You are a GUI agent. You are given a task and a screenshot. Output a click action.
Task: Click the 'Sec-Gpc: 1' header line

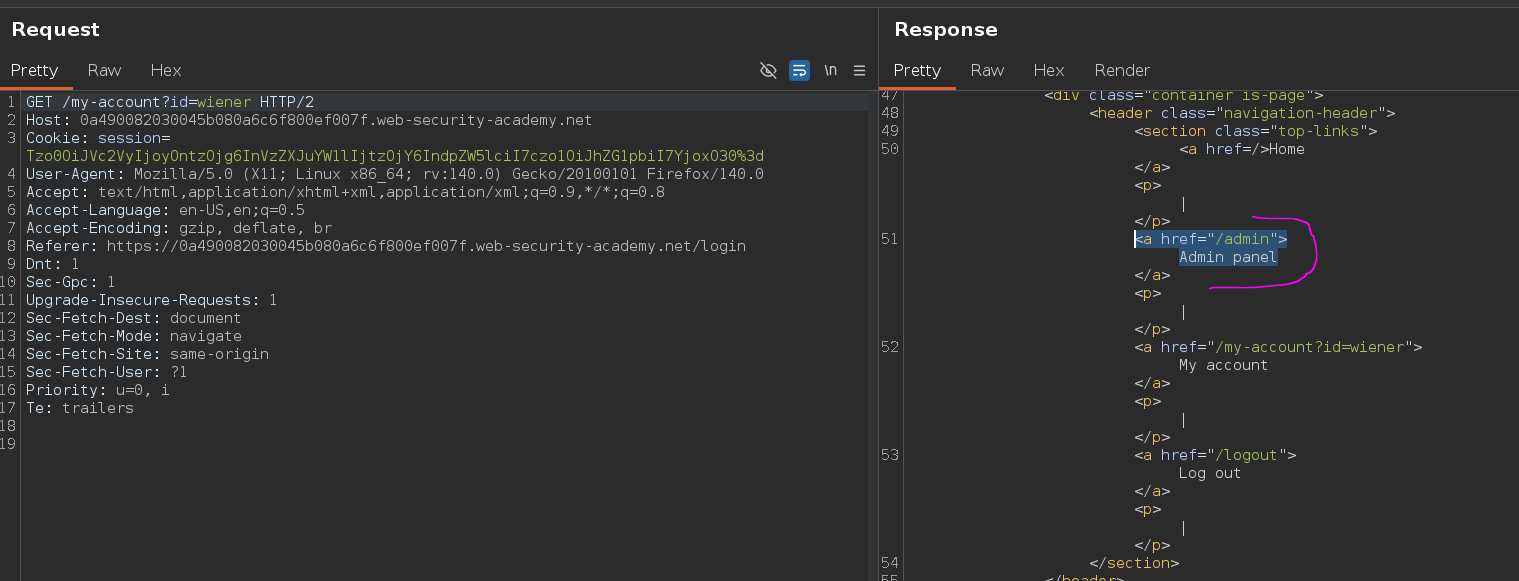(x=70, y=282)
